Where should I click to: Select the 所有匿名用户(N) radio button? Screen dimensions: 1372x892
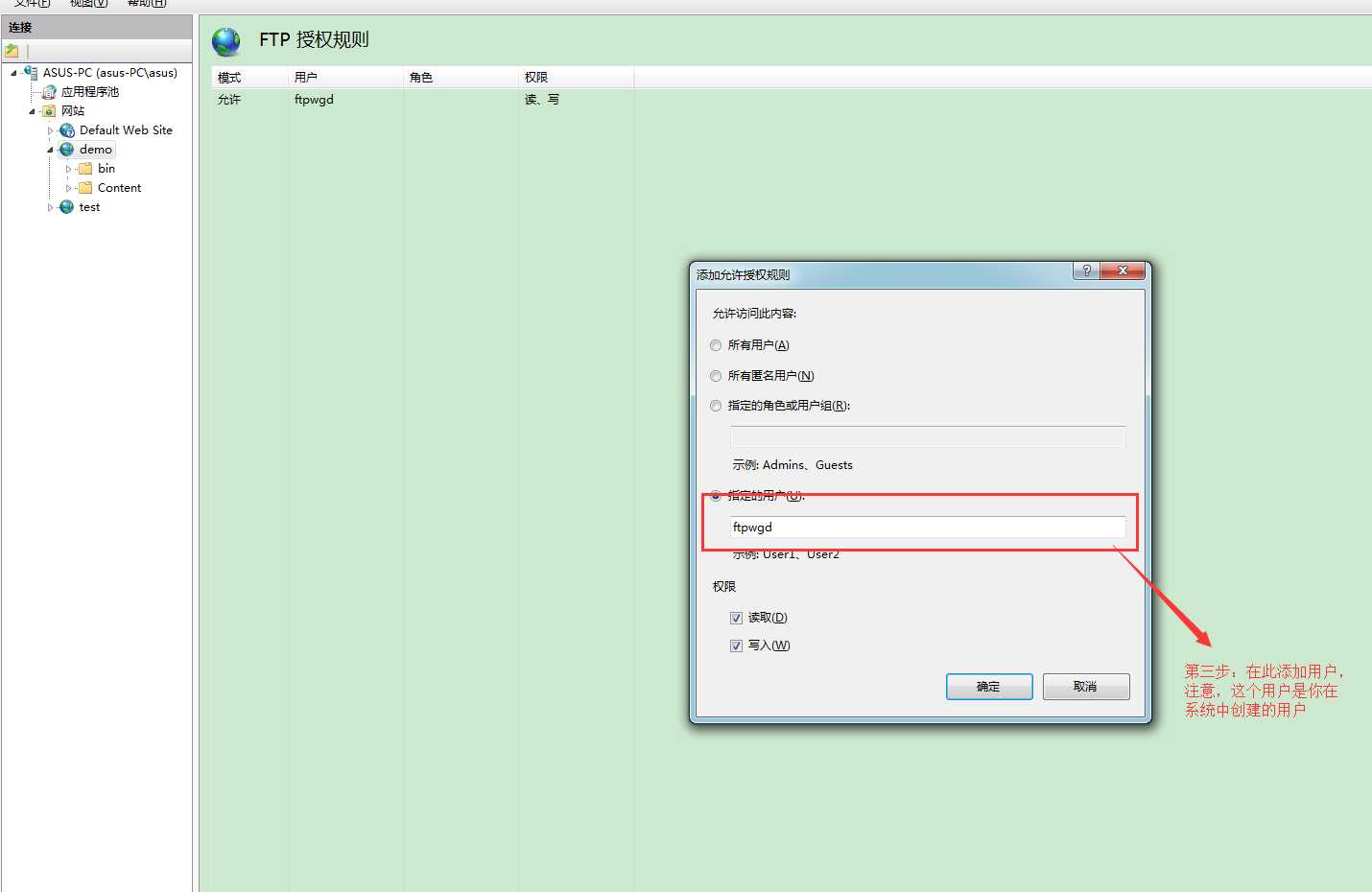716,376
